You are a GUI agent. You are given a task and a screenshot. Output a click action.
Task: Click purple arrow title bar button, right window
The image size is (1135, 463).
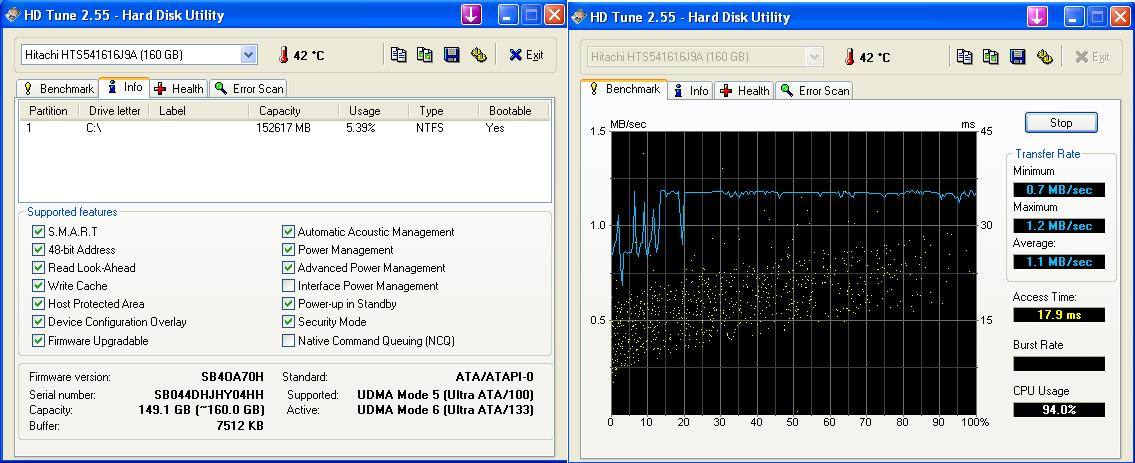1037,17
